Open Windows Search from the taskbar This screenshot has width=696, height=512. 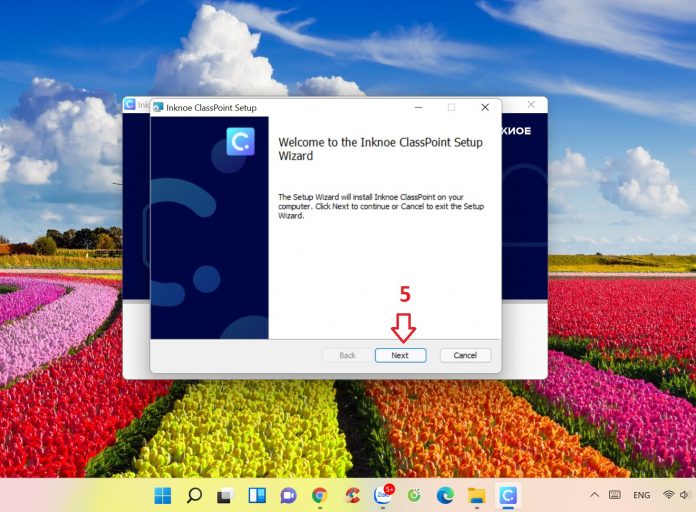[x=194, y=495]
